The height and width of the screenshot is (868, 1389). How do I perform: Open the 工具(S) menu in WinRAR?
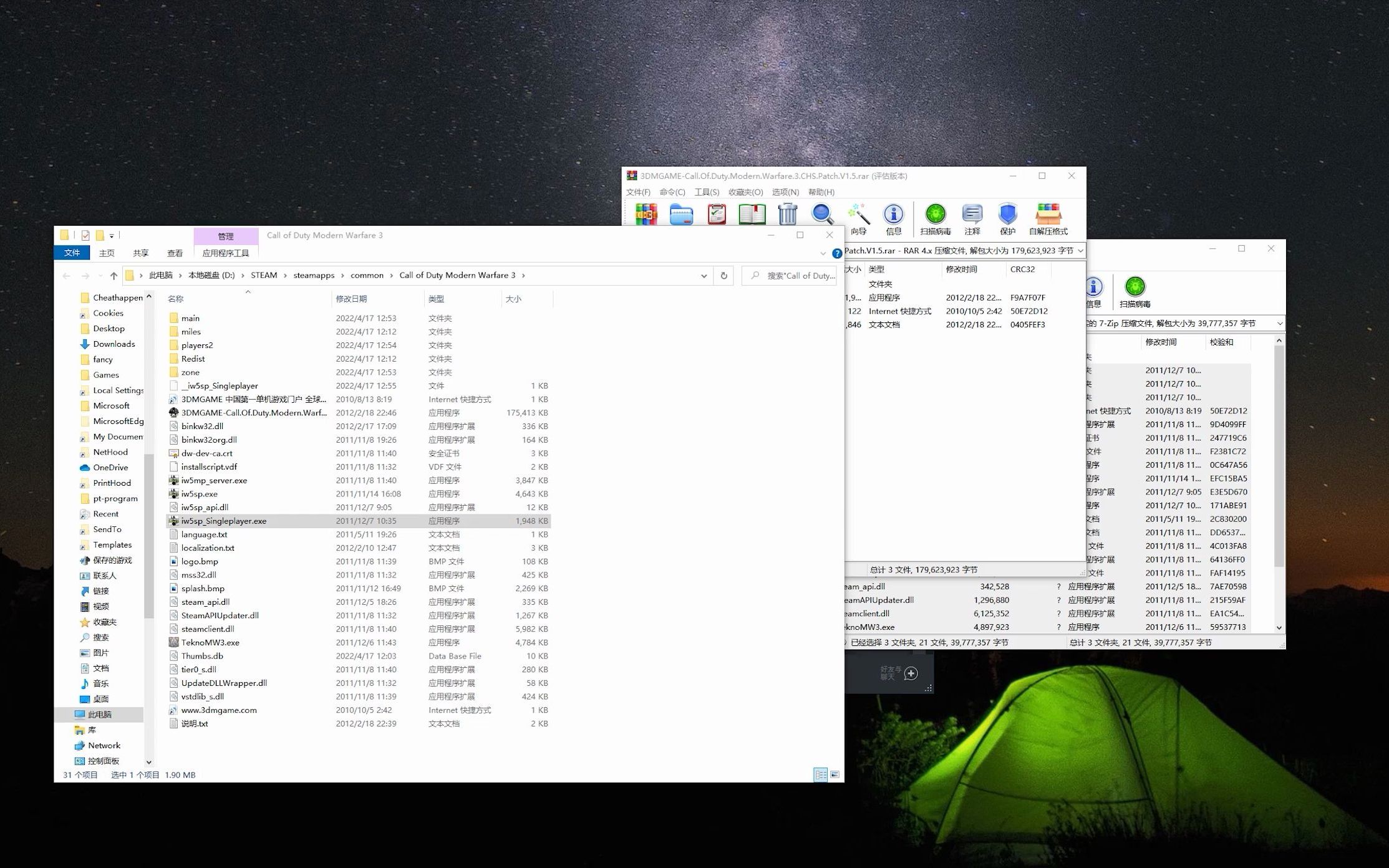coord(707,192)
